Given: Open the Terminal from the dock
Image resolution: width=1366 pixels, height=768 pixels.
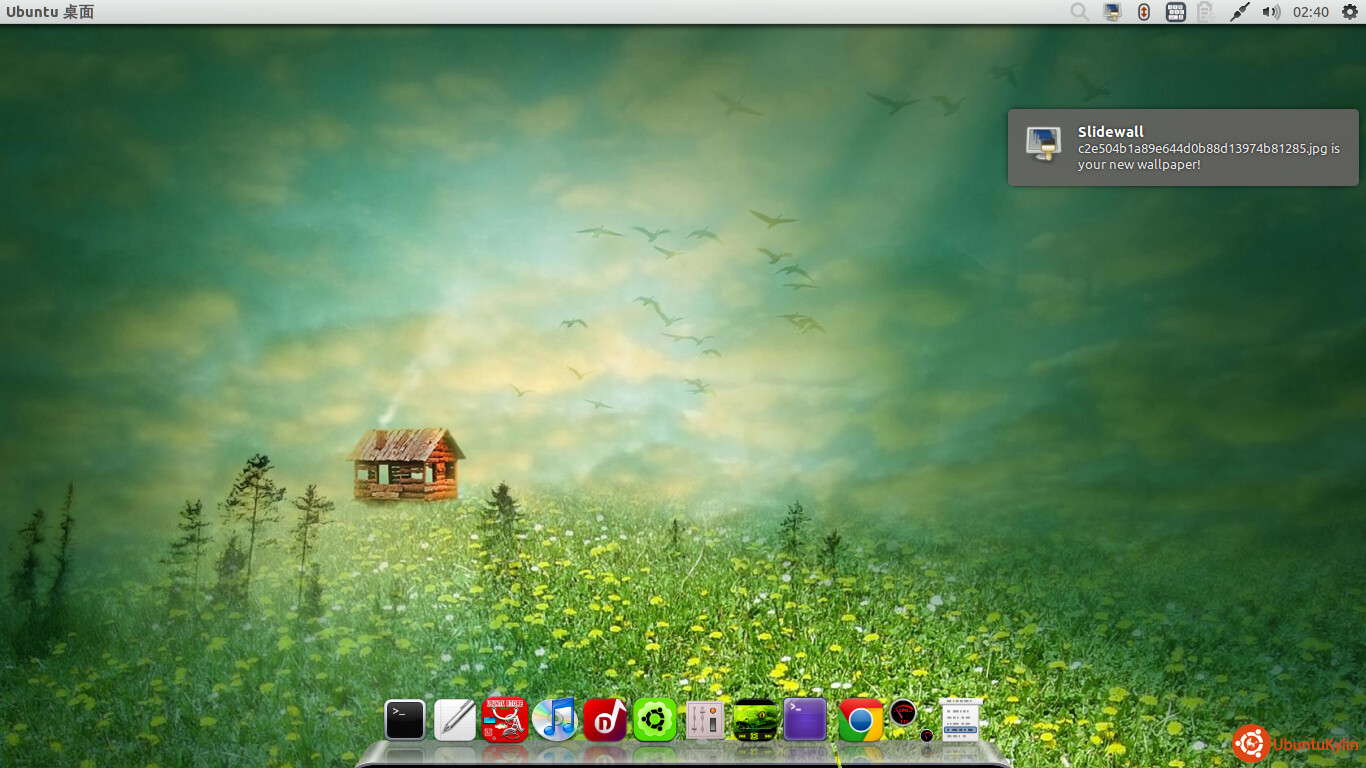Looking at the screenshot, I should (405, 720).
